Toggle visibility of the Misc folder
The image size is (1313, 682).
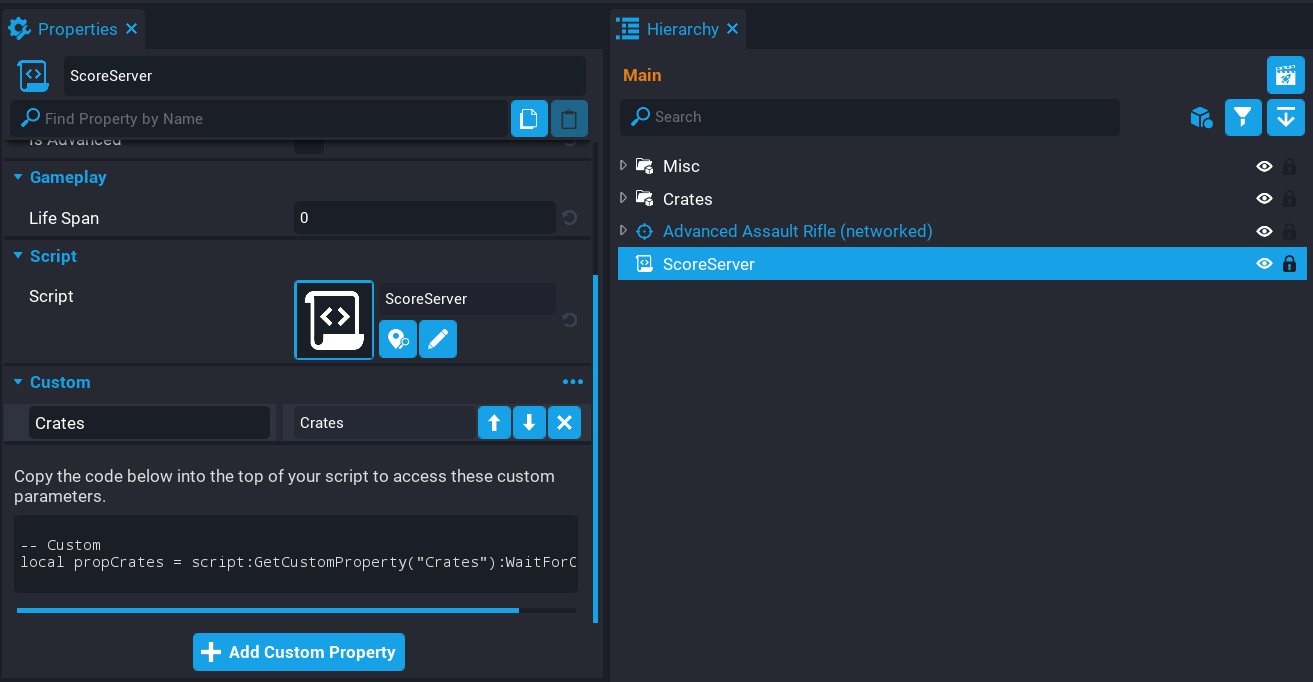tap(1264, 167)
